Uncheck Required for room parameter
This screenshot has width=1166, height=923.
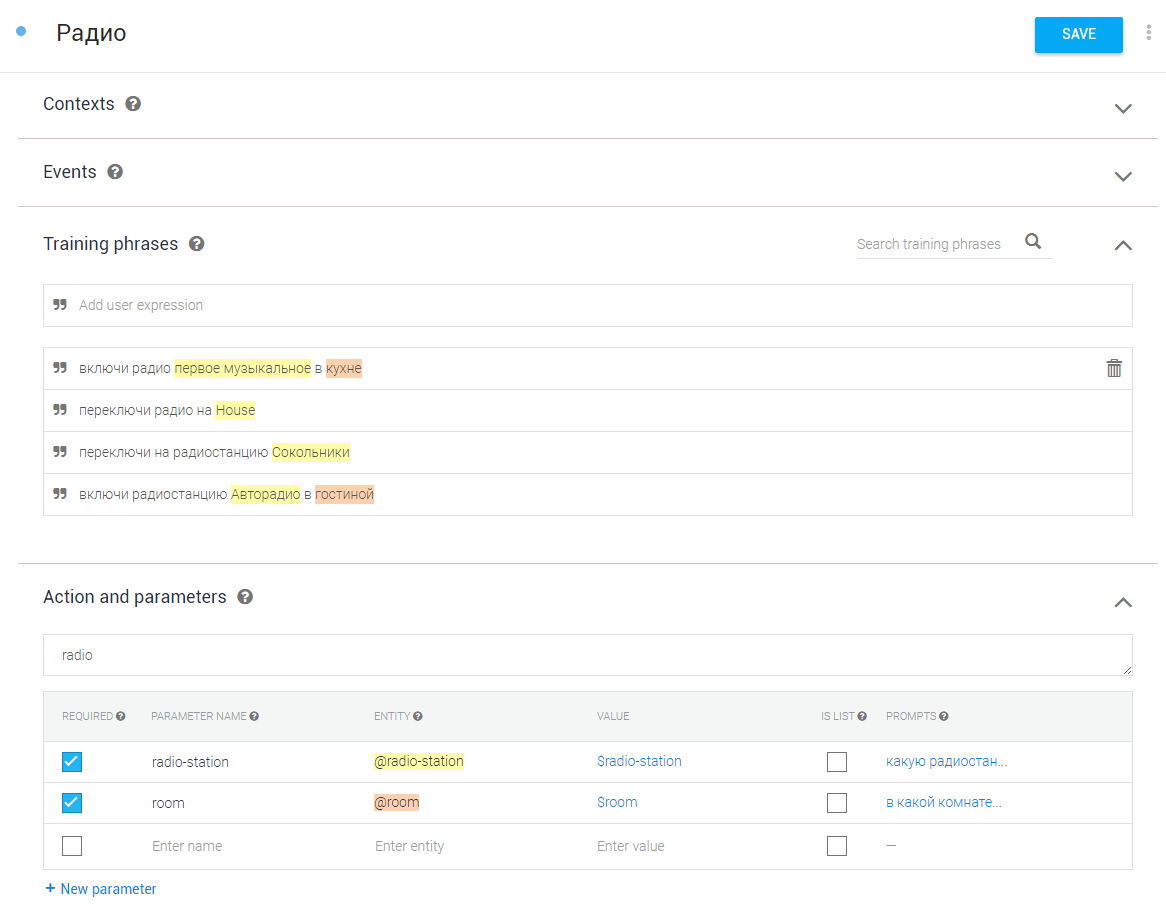72,803
